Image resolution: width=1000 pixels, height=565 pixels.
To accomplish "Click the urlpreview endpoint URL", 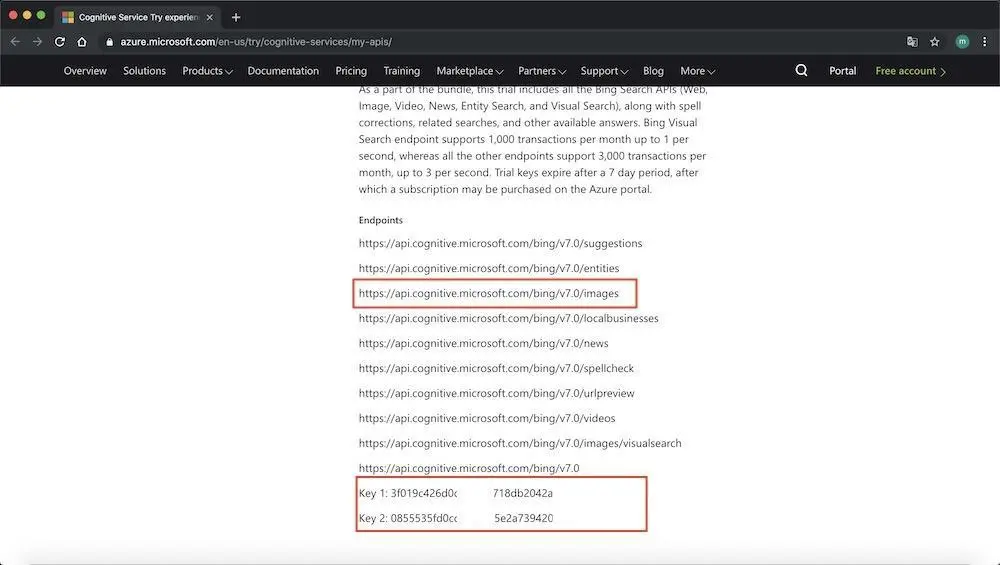I will [496, 393].
